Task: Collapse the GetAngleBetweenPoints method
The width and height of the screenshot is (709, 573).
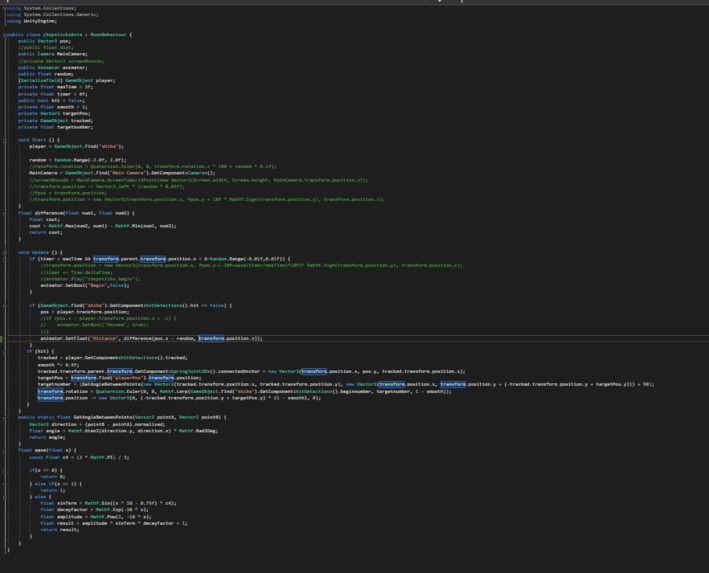Action: [x=5, y=417]
